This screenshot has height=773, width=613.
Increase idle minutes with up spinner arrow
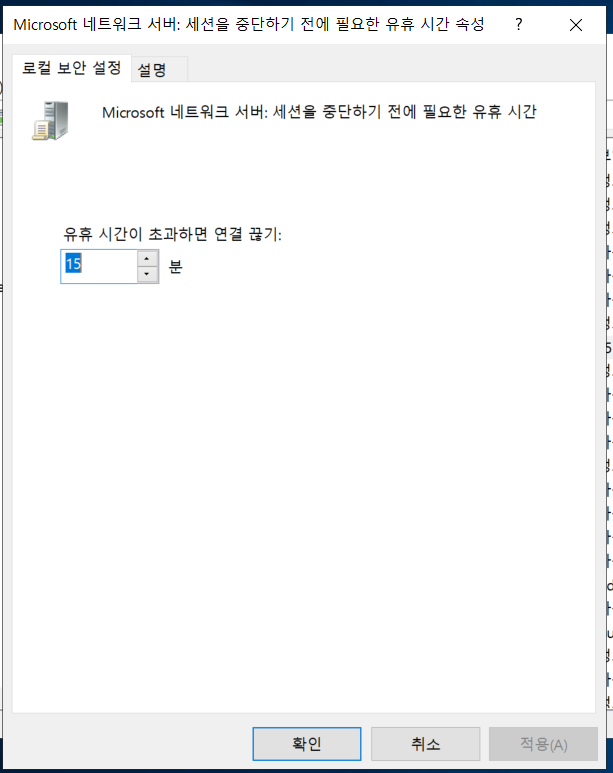point(147,258)
